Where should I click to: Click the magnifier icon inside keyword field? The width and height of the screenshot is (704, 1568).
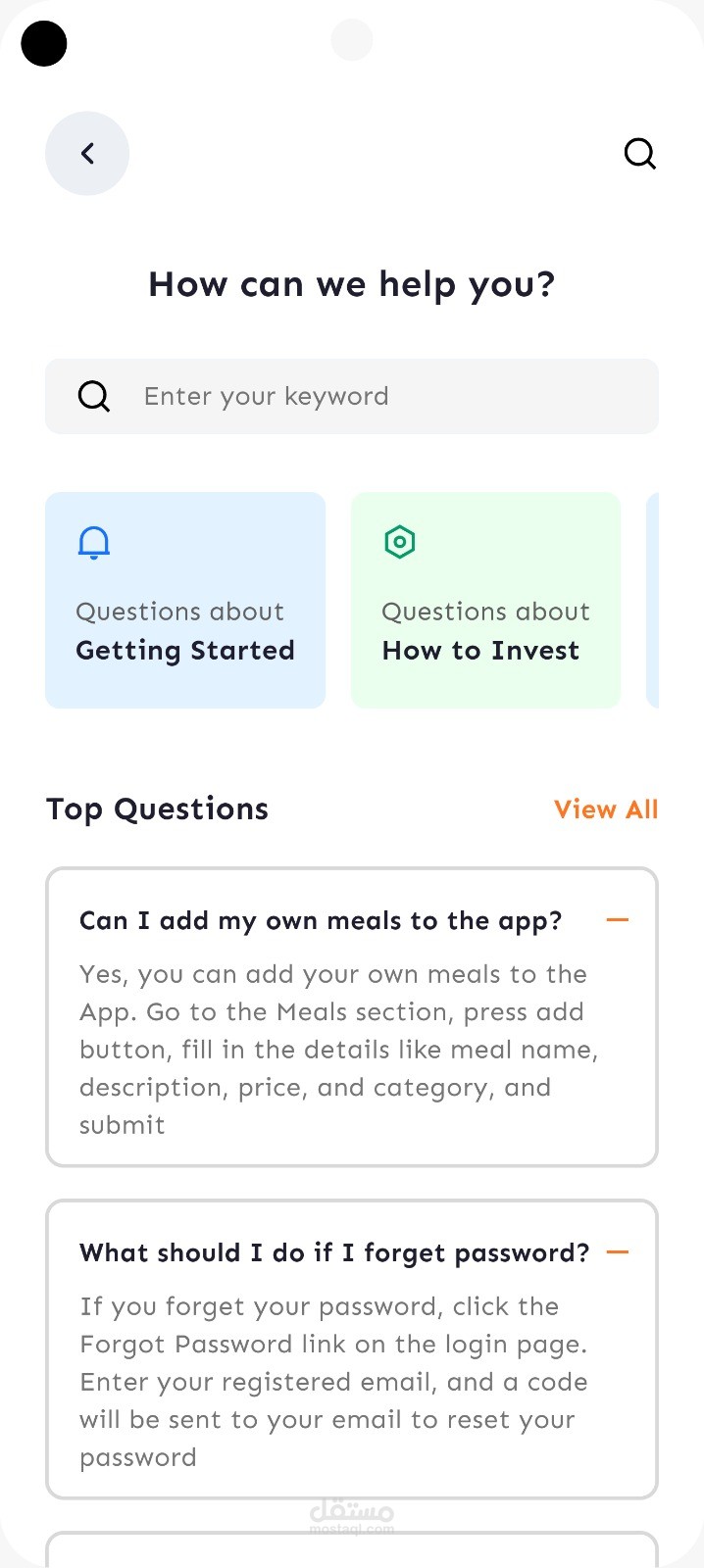click(x=94, y=397)
